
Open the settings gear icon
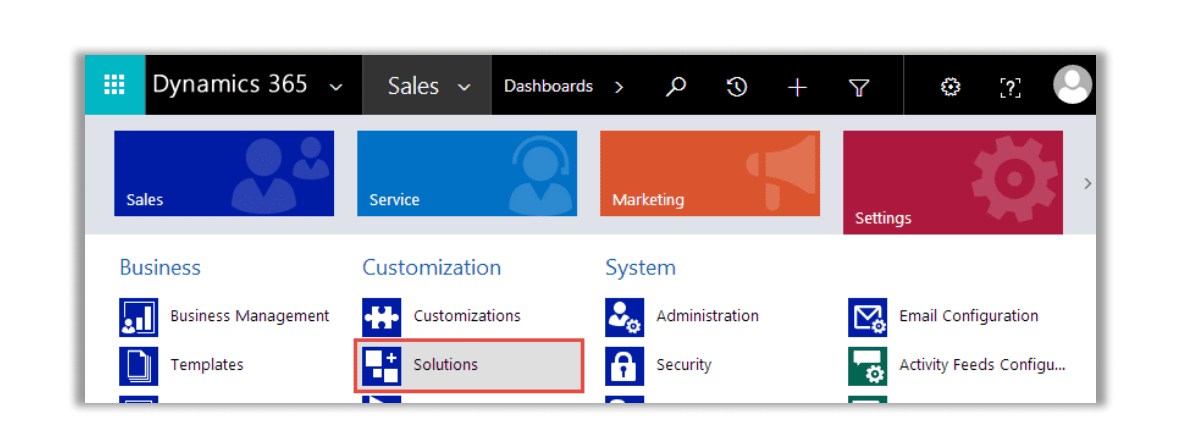950,87
